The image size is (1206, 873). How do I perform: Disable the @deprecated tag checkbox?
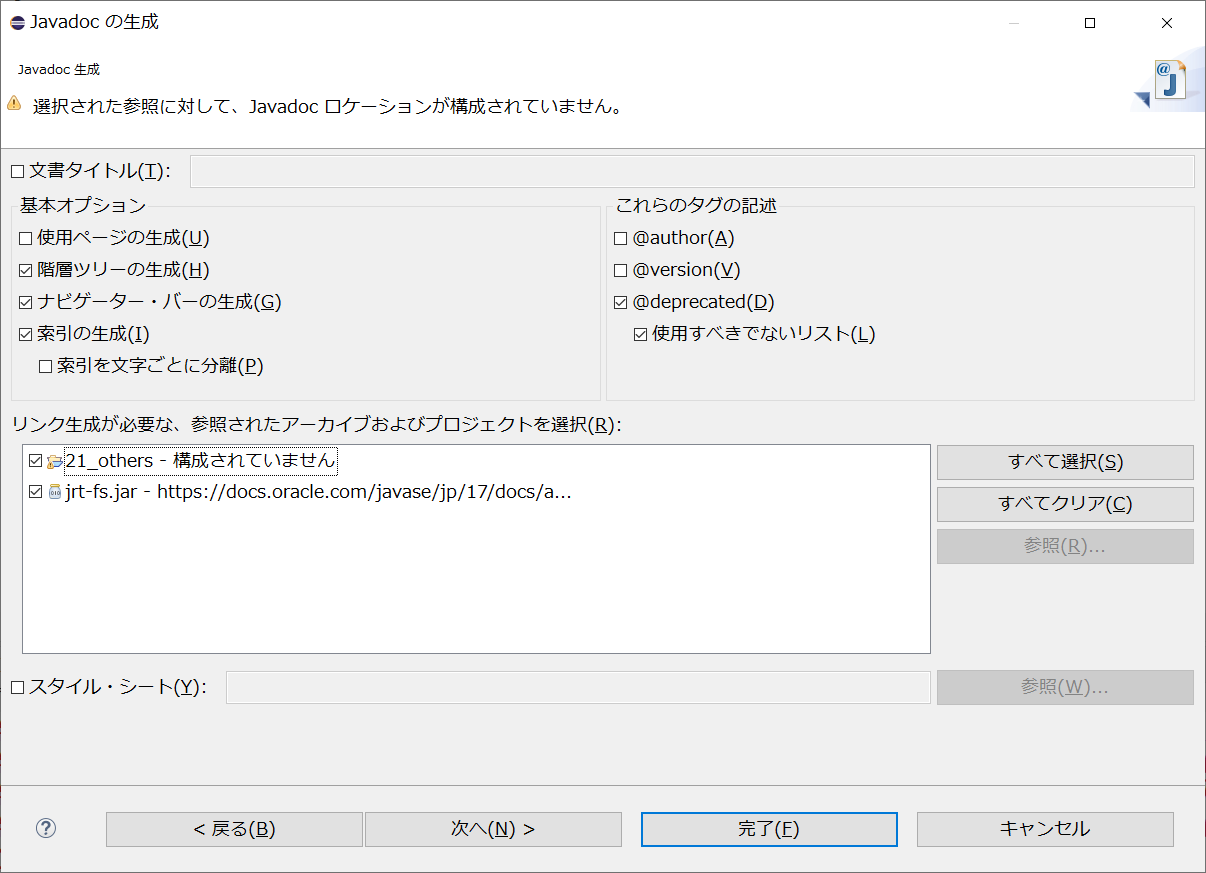[x=620, y=301]
